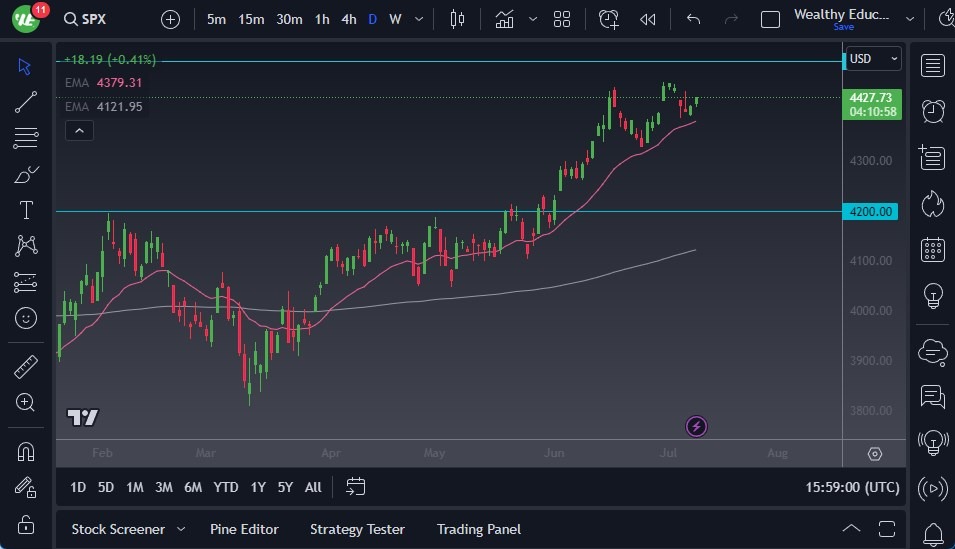Toggle lock all drawing tools
The height and width of the screenshot is (549, 955).
(x=26, y=524)
